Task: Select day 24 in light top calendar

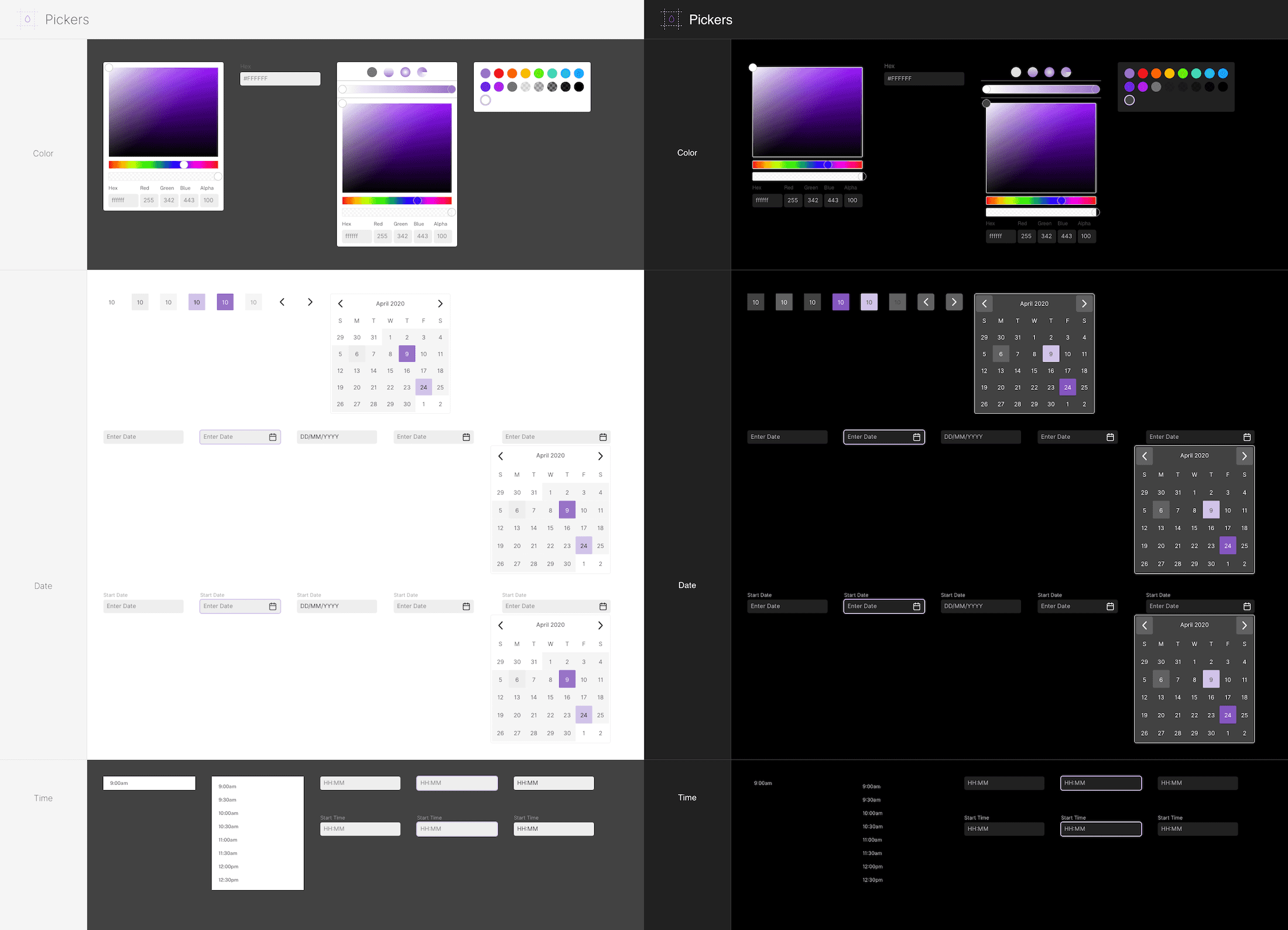Action: point(423,387)
